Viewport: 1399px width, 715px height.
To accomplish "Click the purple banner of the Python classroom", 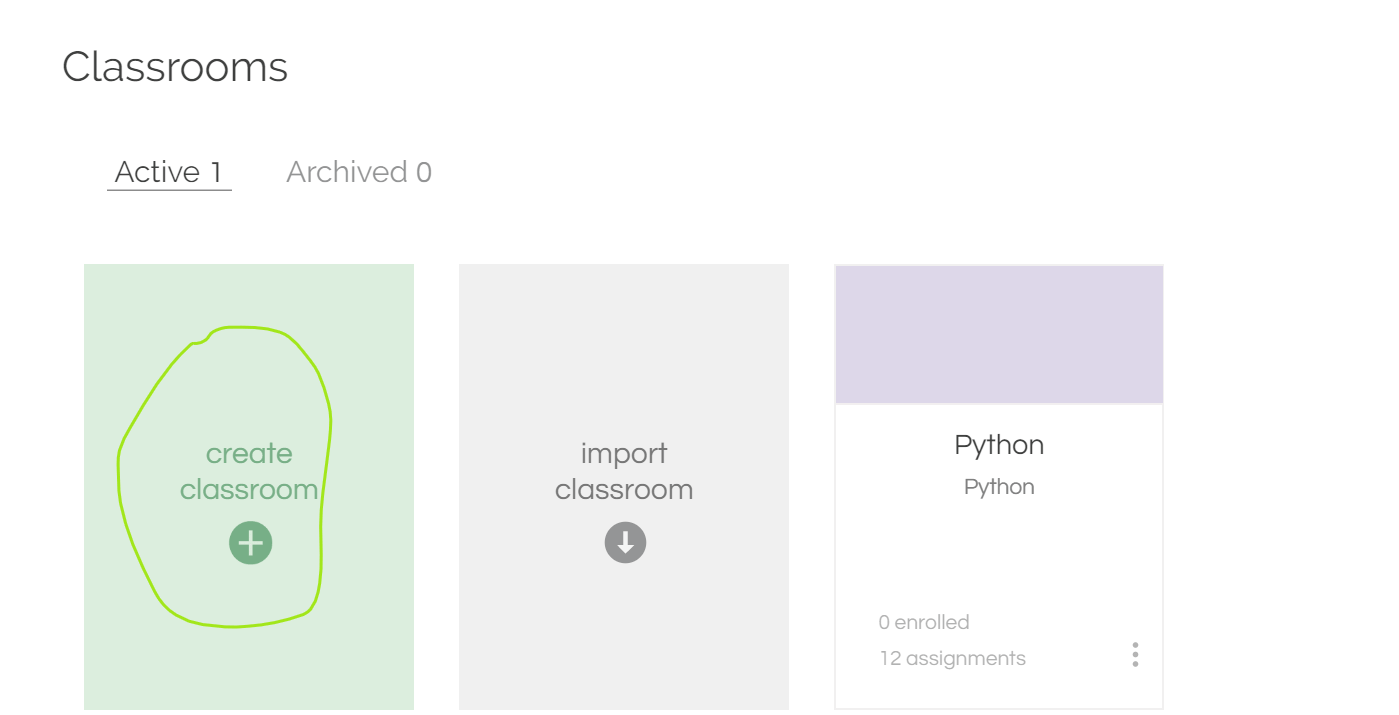I will 999,334.
